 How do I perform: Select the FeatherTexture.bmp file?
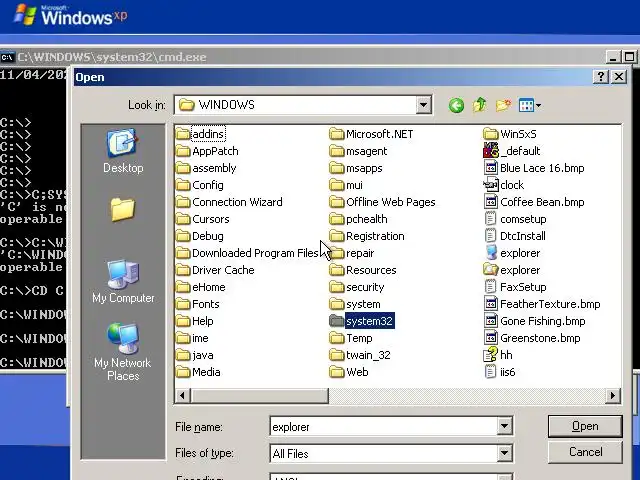542,304
